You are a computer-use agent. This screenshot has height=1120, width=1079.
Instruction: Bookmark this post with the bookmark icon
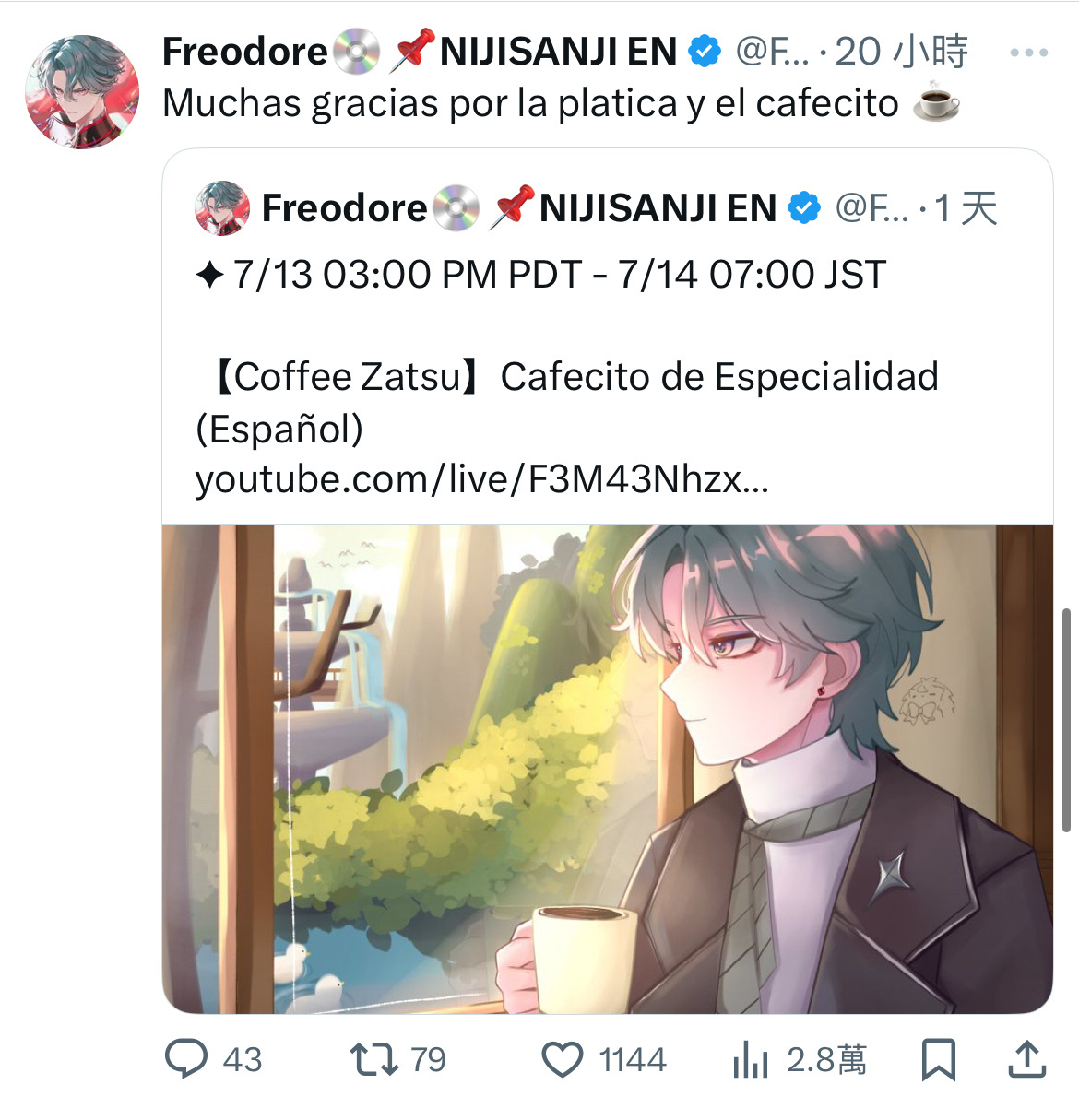pos(939,1059)
